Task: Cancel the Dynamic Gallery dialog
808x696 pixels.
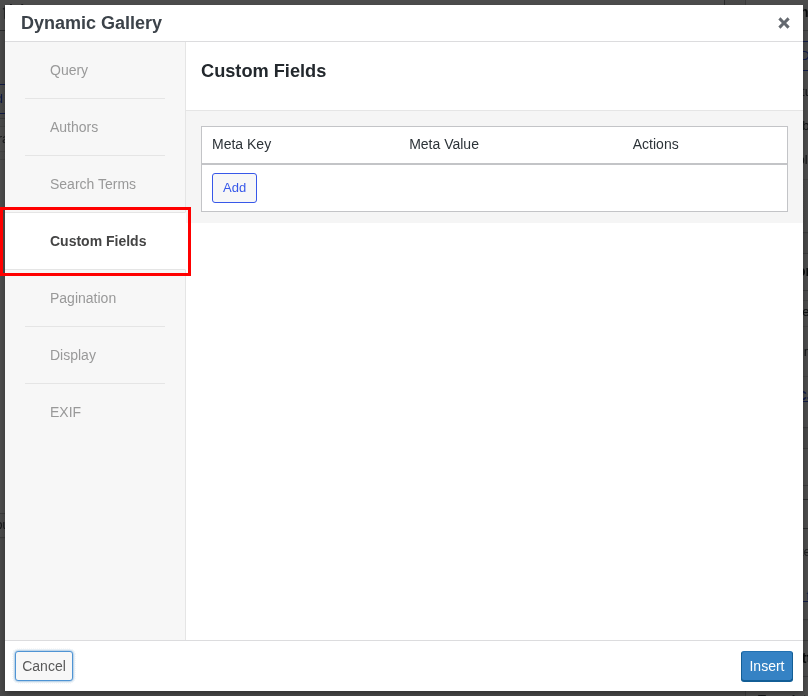Action: click(43, 666)
